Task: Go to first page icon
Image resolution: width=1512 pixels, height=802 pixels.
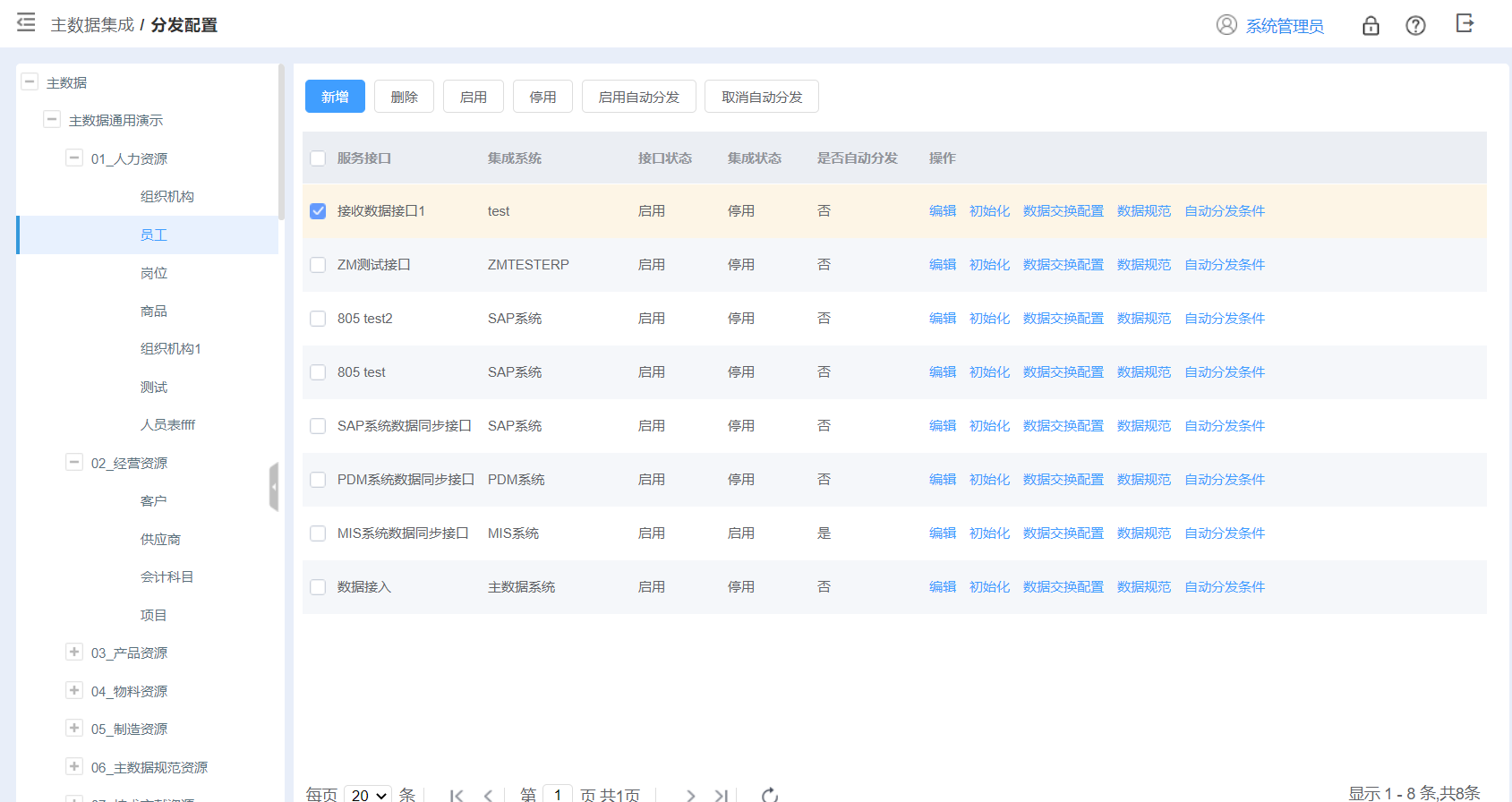Action: click(457, 795)
